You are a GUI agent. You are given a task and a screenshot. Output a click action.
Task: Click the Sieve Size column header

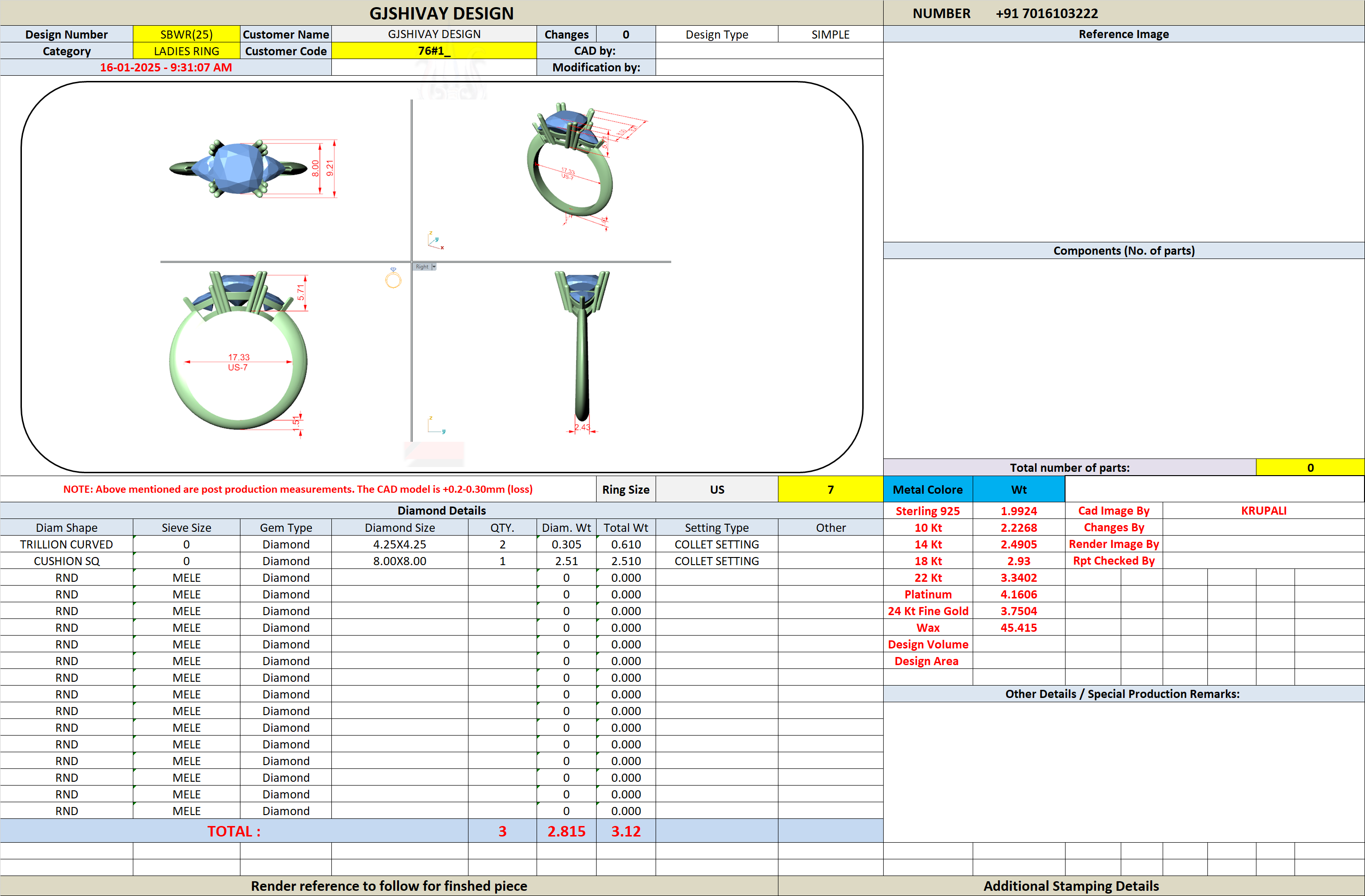(x=187, y=528)
